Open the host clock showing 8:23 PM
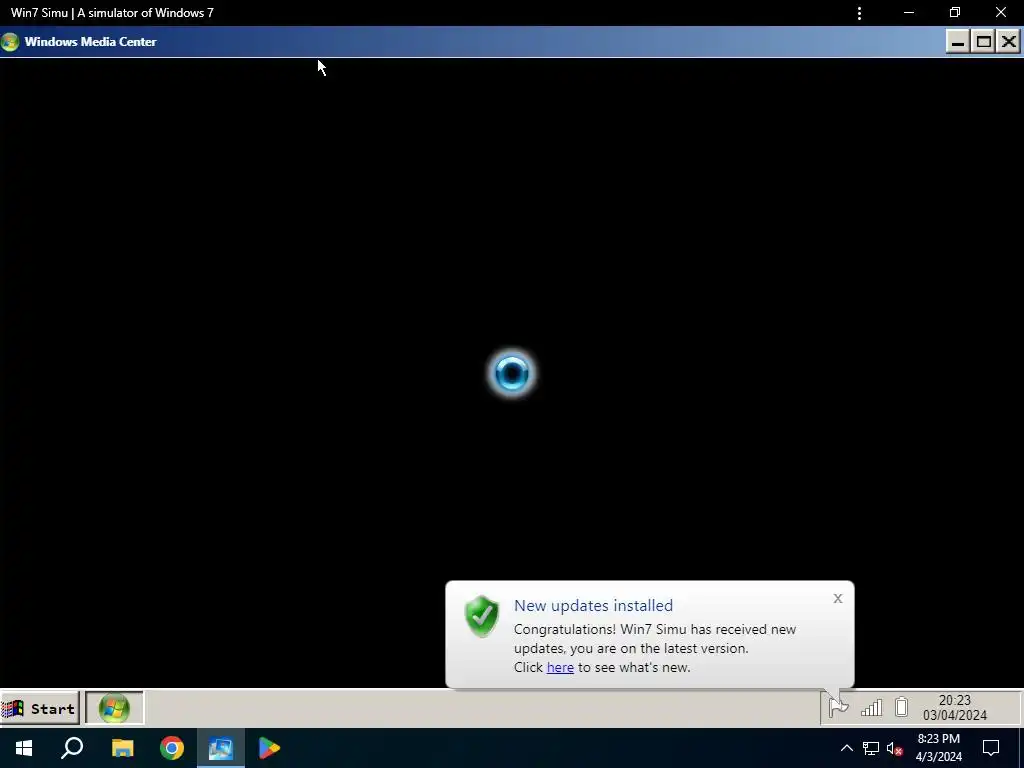 coord(939,748)
